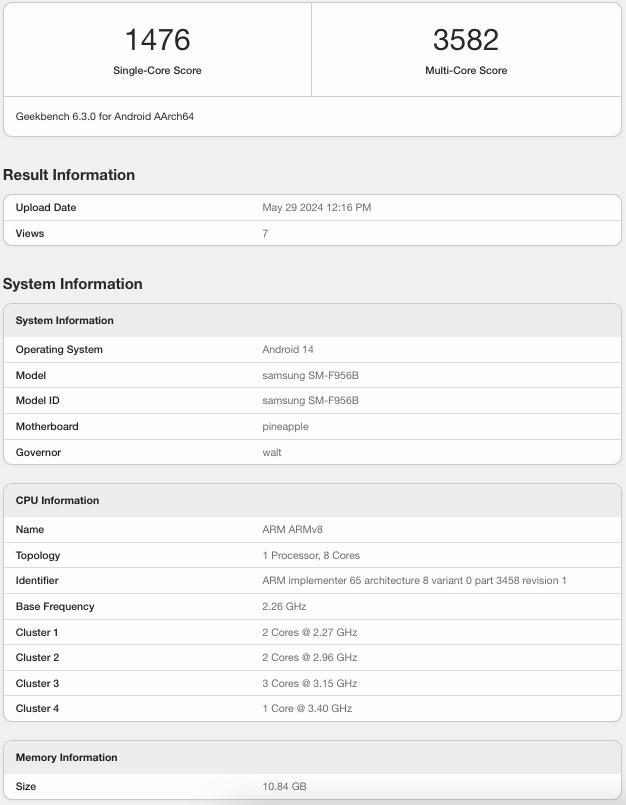
Task: Click the Views row label
Action: [x=30, y=233]
